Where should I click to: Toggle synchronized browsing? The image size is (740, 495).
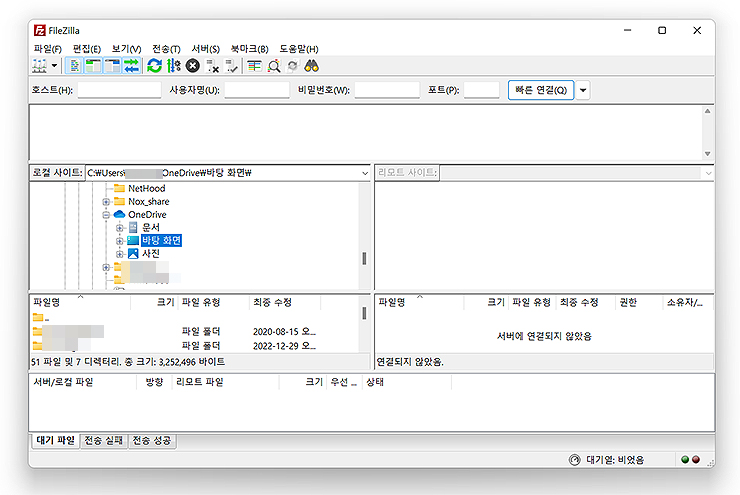[x=293, y=66]
